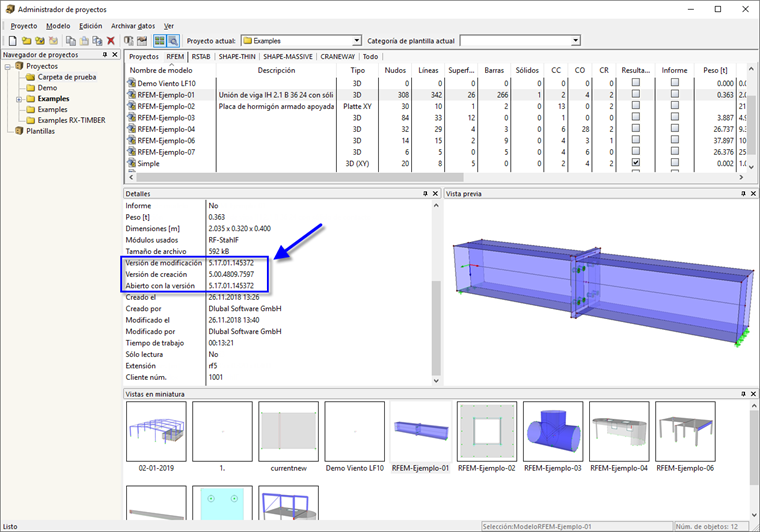Click the model icon beside Demo Viento LF10
Viewport: 760px width, 532px height.
131,83
